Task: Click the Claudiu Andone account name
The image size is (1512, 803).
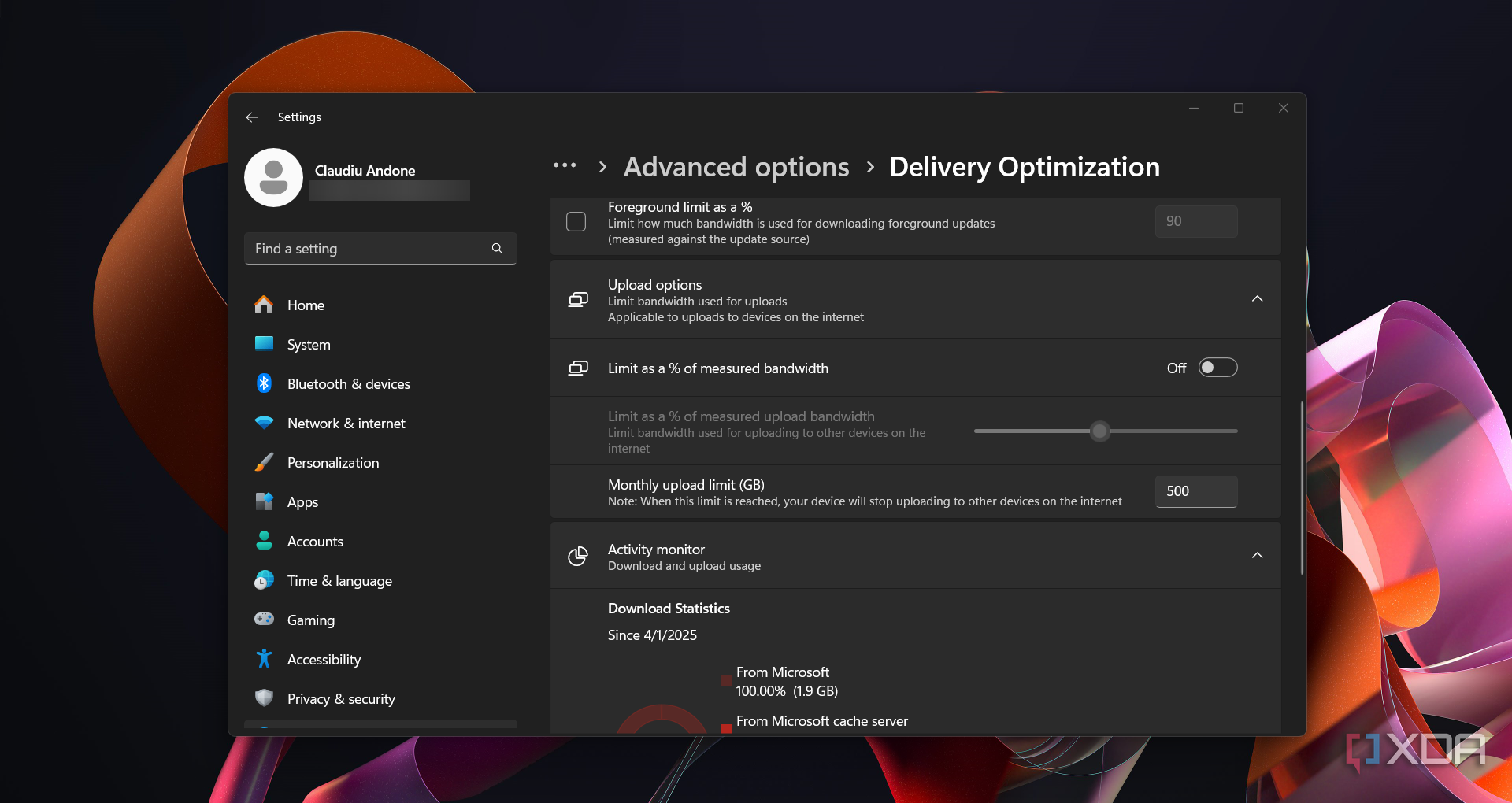Action: click(365, 171)
